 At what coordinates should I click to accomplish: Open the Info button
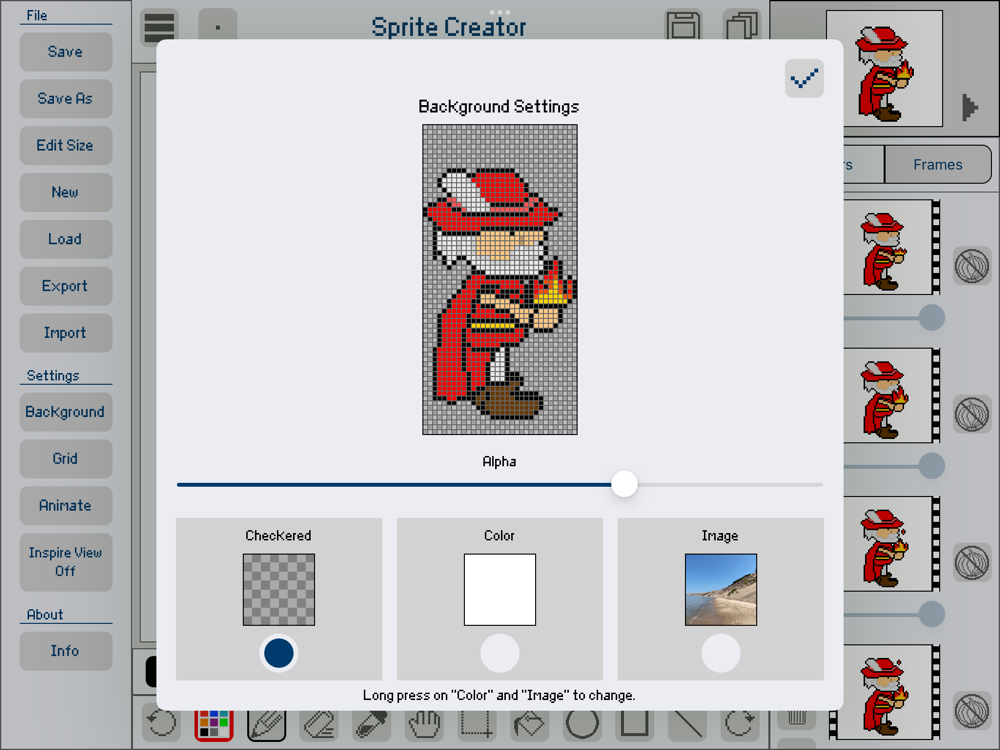[66, 651]
